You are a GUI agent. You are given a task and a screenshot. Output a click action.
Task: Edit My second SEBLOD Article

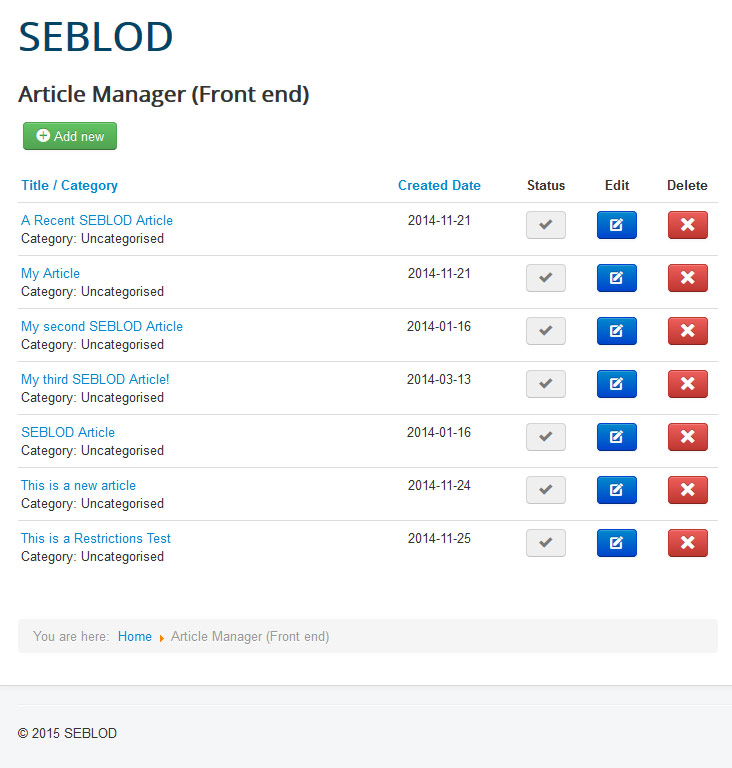coord(616,331)
